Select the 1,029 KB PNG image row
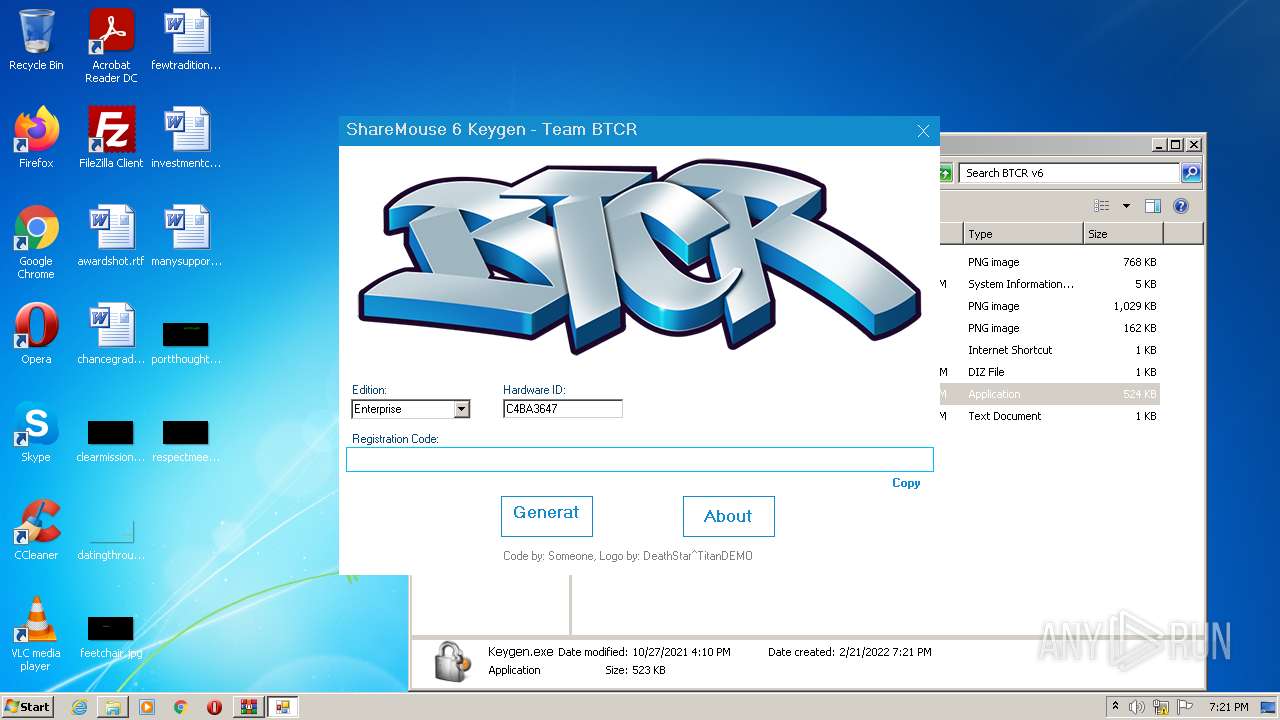 tap(1050, 306)
